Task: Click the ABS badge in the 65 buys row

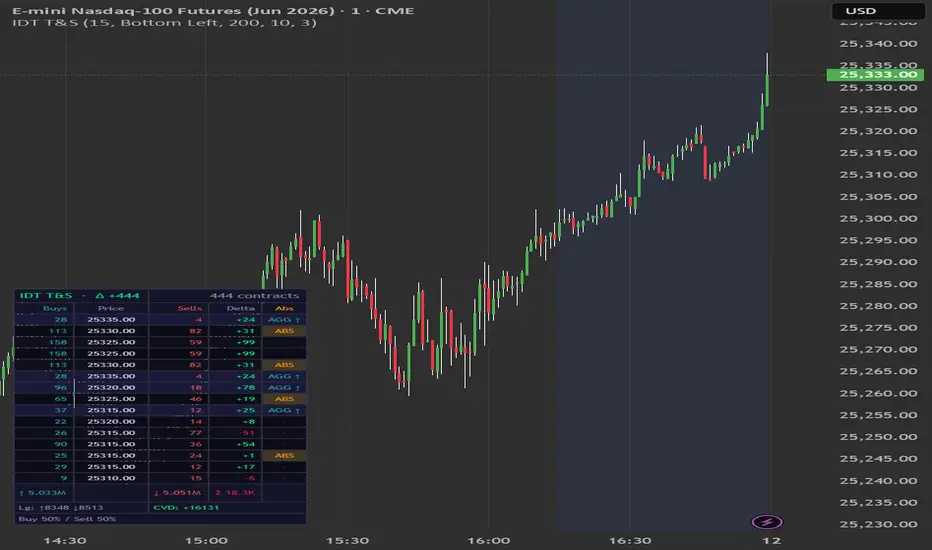Action: [x=284, y=399]
